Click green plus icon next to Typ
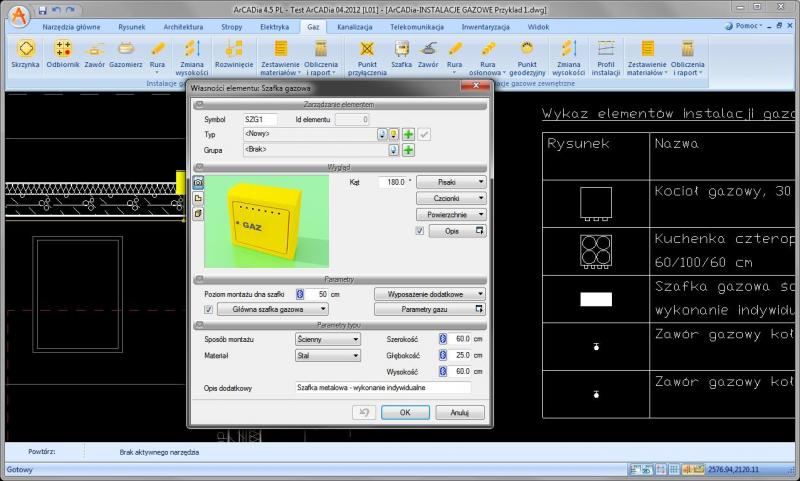The height and width of the screenshot is (481, 800). coord(409,133)
